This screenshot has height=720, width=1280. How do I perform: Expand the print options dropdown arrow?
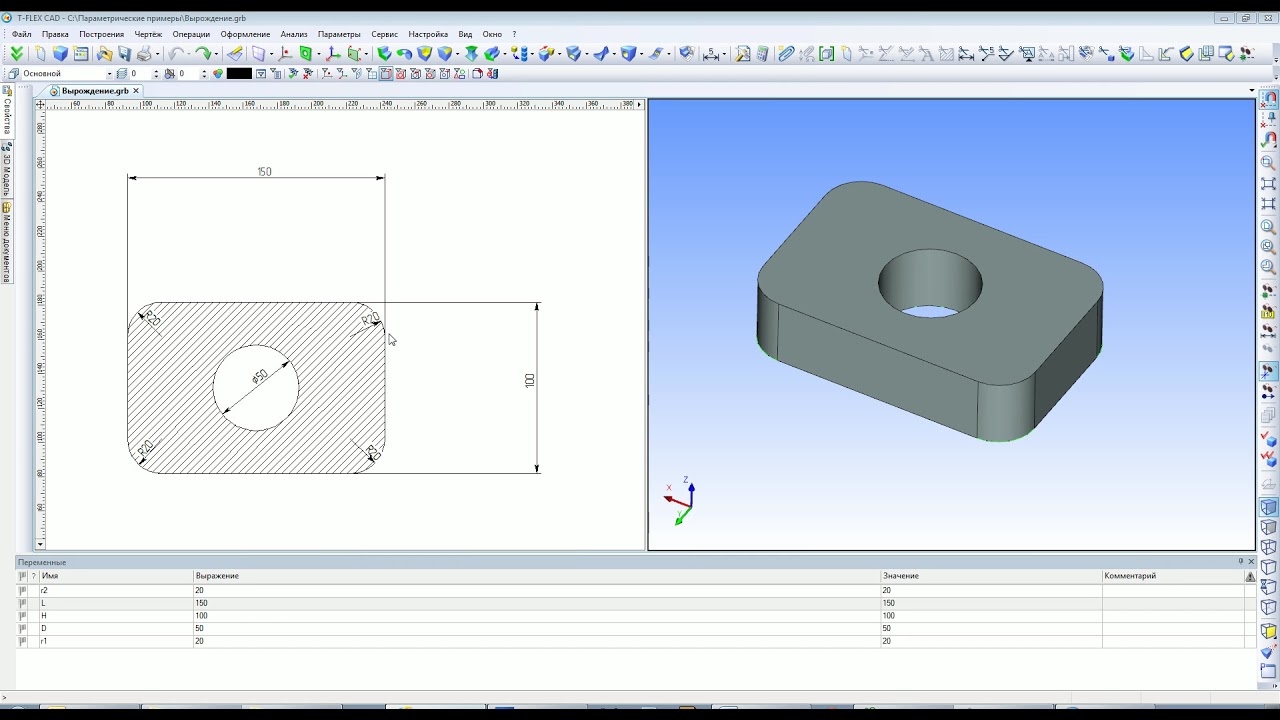[x=157, y=53]
